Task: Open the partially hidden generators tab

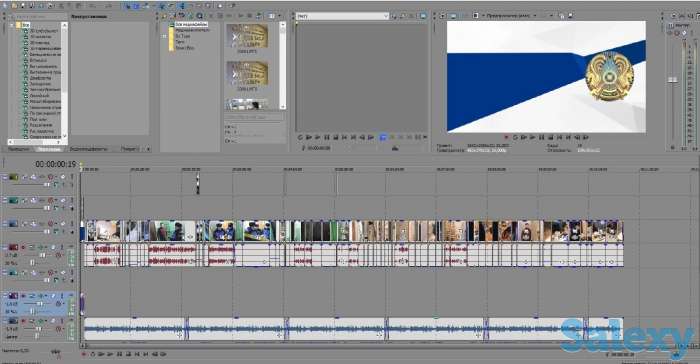Action: [x=129, y=149]
